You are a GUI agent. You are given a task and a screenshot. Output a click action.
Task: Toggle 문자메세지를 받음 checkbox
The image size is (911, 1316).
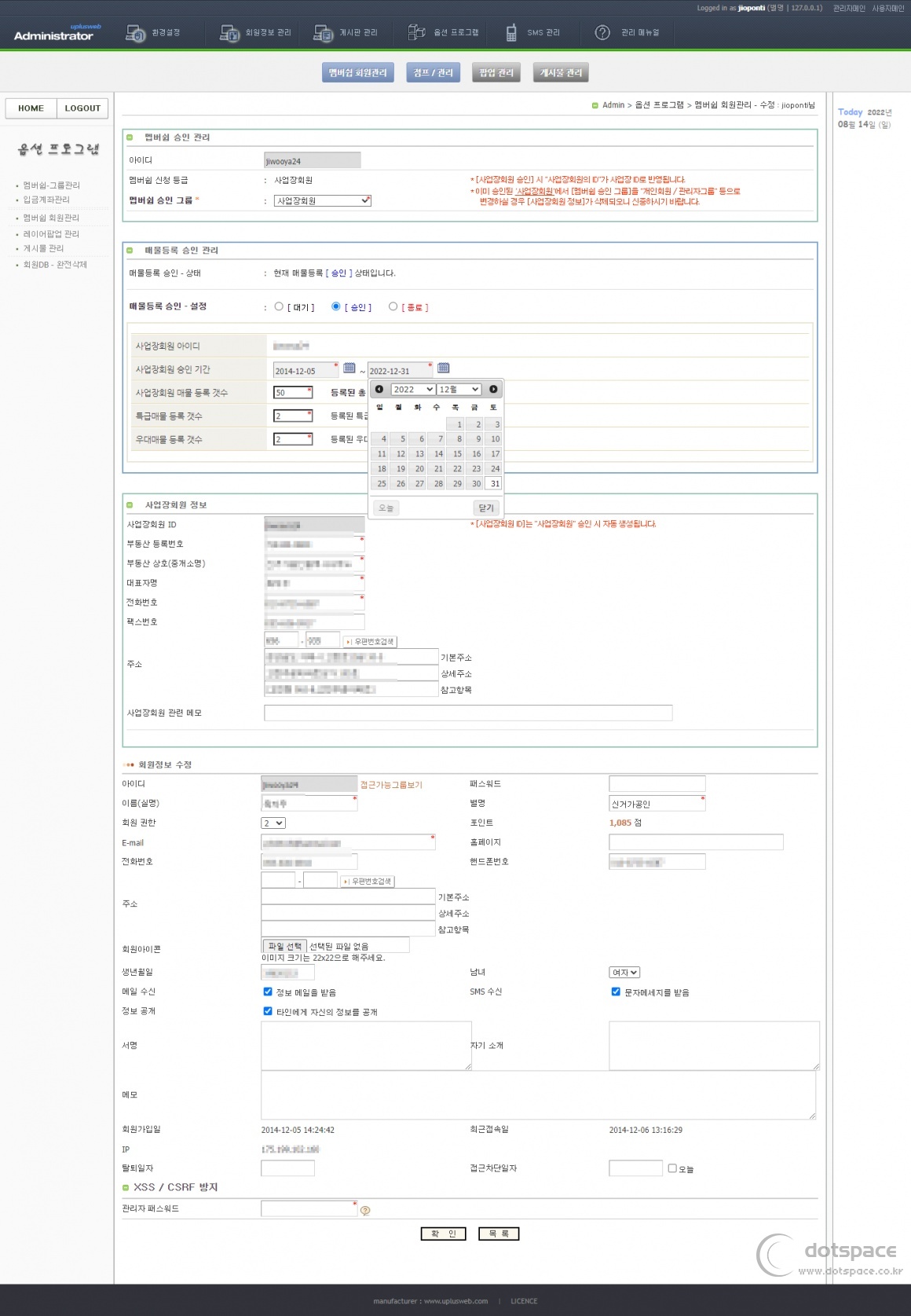tap(616, 992)
